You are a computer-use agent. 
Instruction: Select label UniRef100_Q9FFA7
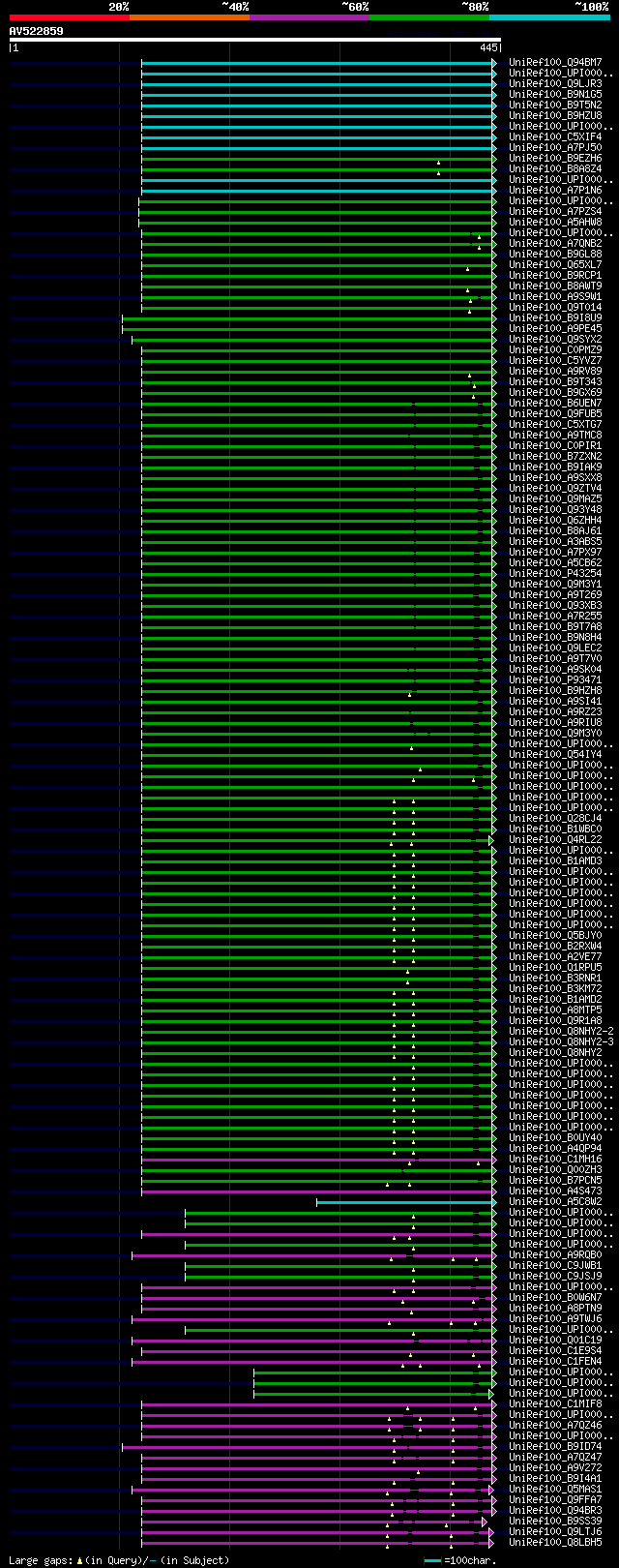tap(555, 1500)
